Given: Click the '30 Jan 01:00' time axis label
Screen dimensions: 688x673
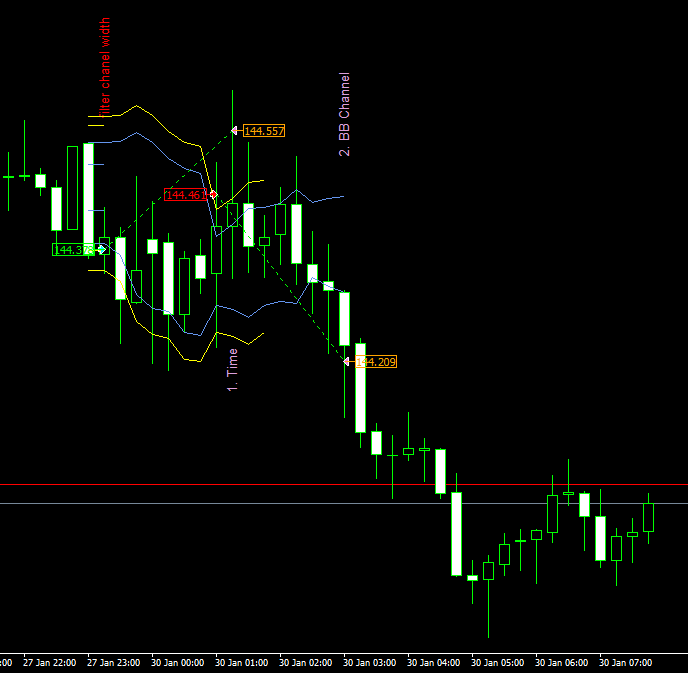Looking at the screenshot, I should tap(242, 663).
